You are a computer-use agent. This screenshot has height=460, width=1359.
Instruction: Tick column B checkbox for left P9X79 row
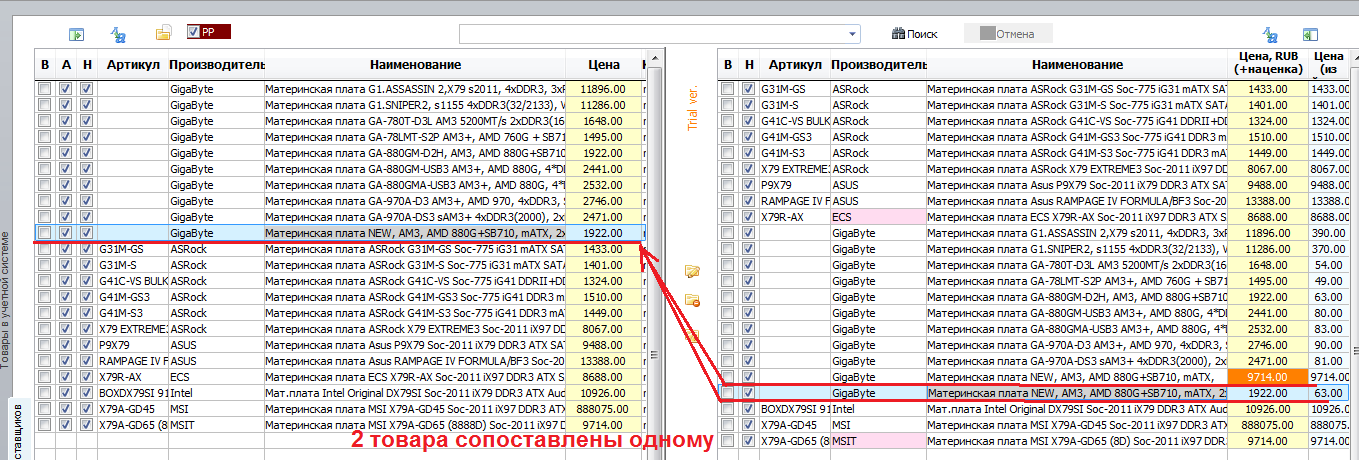coord(45,345)
